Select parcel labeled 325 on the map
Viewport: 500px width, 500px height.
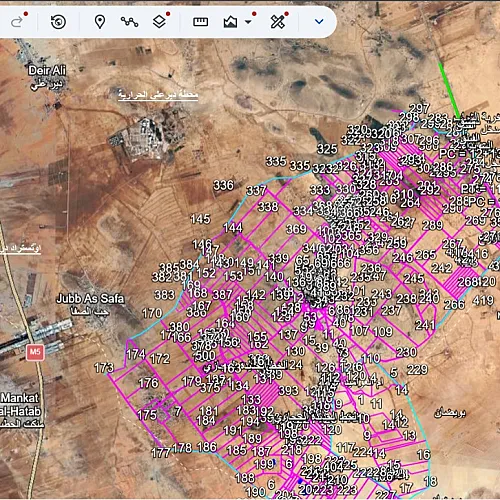coord(327,149)
